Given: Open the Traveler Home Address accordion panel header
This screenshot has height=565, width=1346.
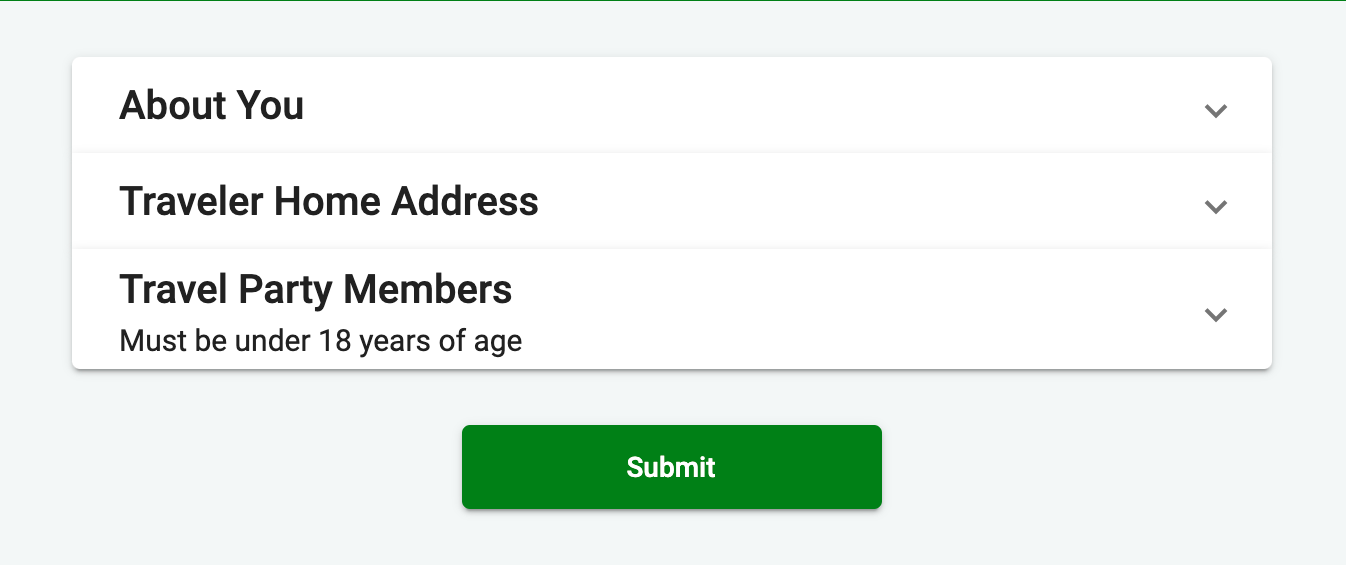Looking at the screenshot, I should [x=671, y=202].
